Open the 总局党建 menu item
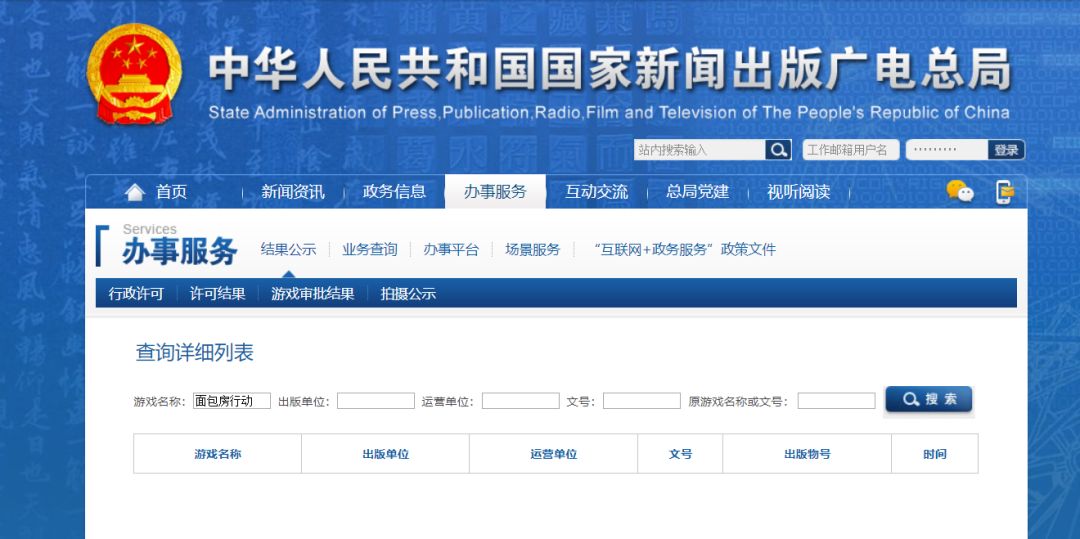This screenshot has height=539, width=1080. [x=698, y=192]
